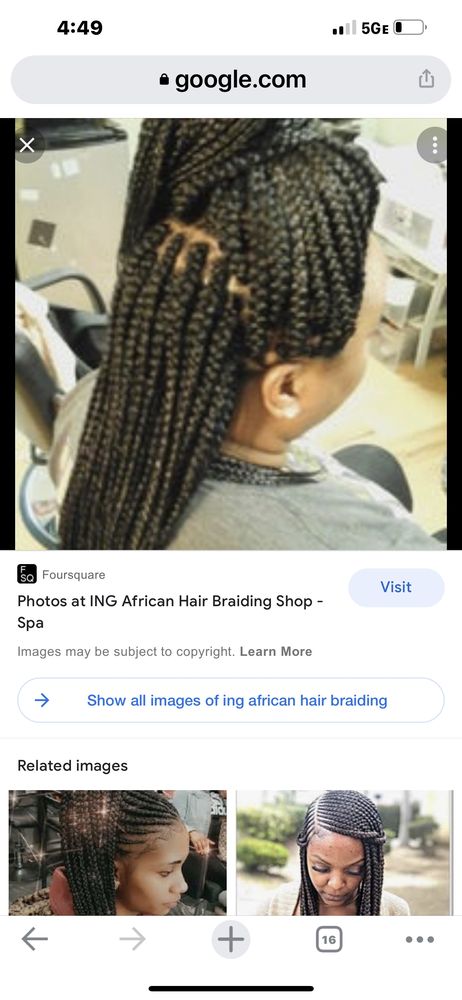Go forward with the right arrow
The height and width of the screenshot is (1000, 462).
pyautogui.click(x=133, y=939)
